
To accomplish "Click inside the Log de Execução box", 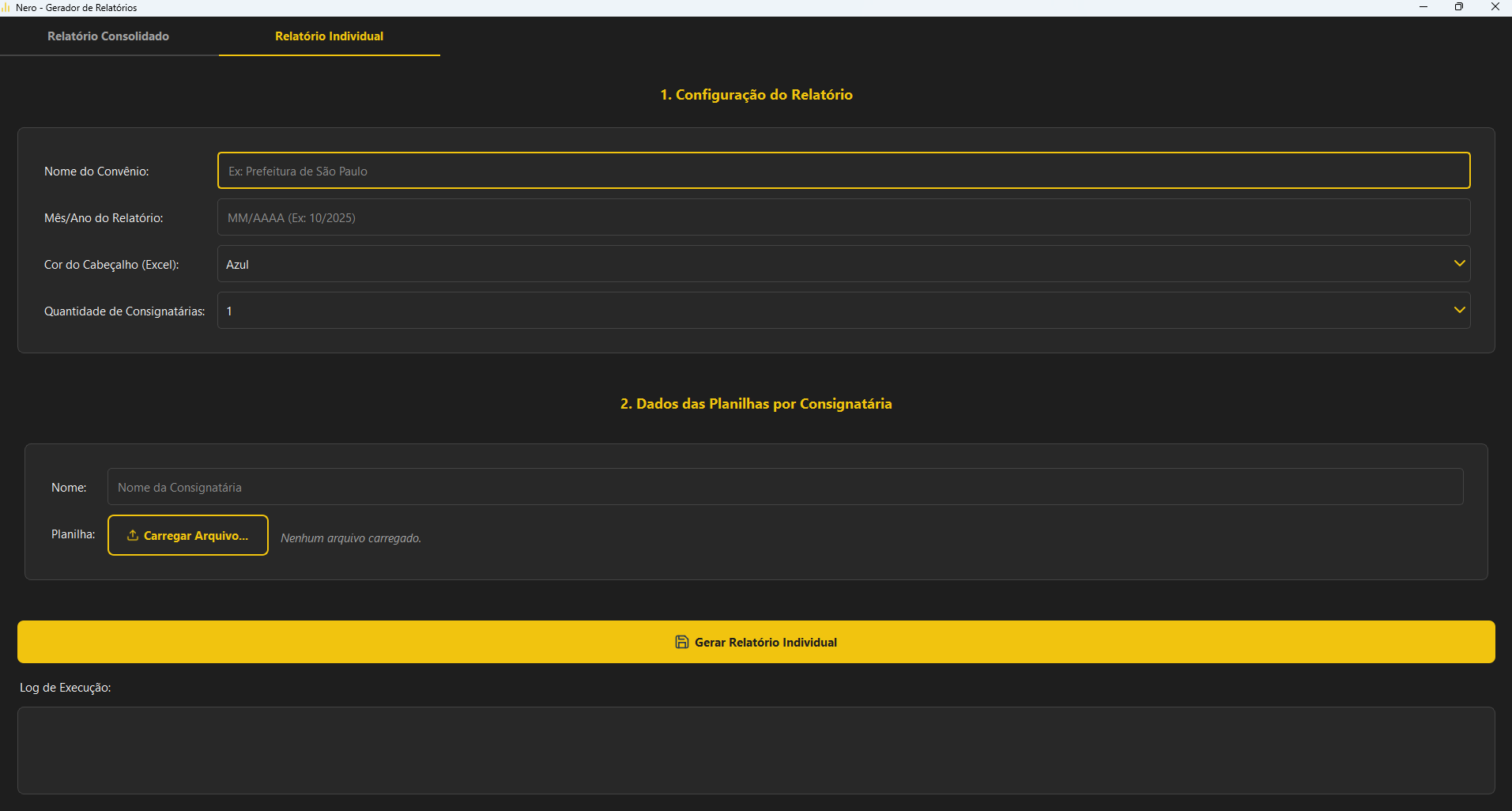I will [756, 750].
